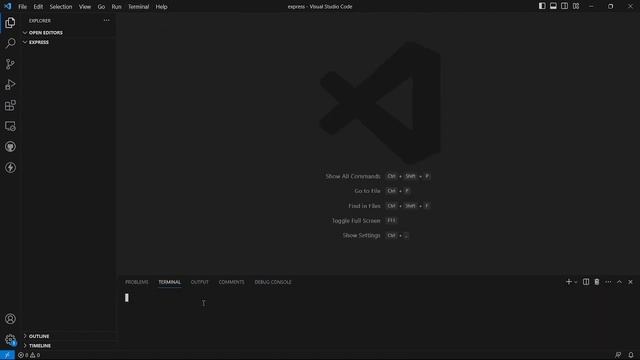
Task: Split the terminal
Action: click(586, 282)
